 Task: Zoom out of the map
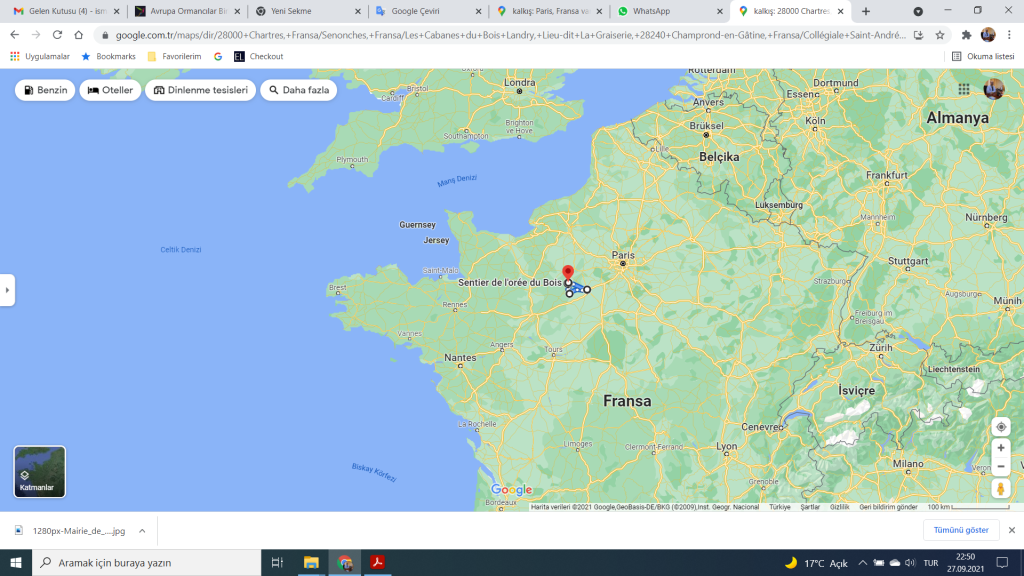click(x=1001, y=466)
